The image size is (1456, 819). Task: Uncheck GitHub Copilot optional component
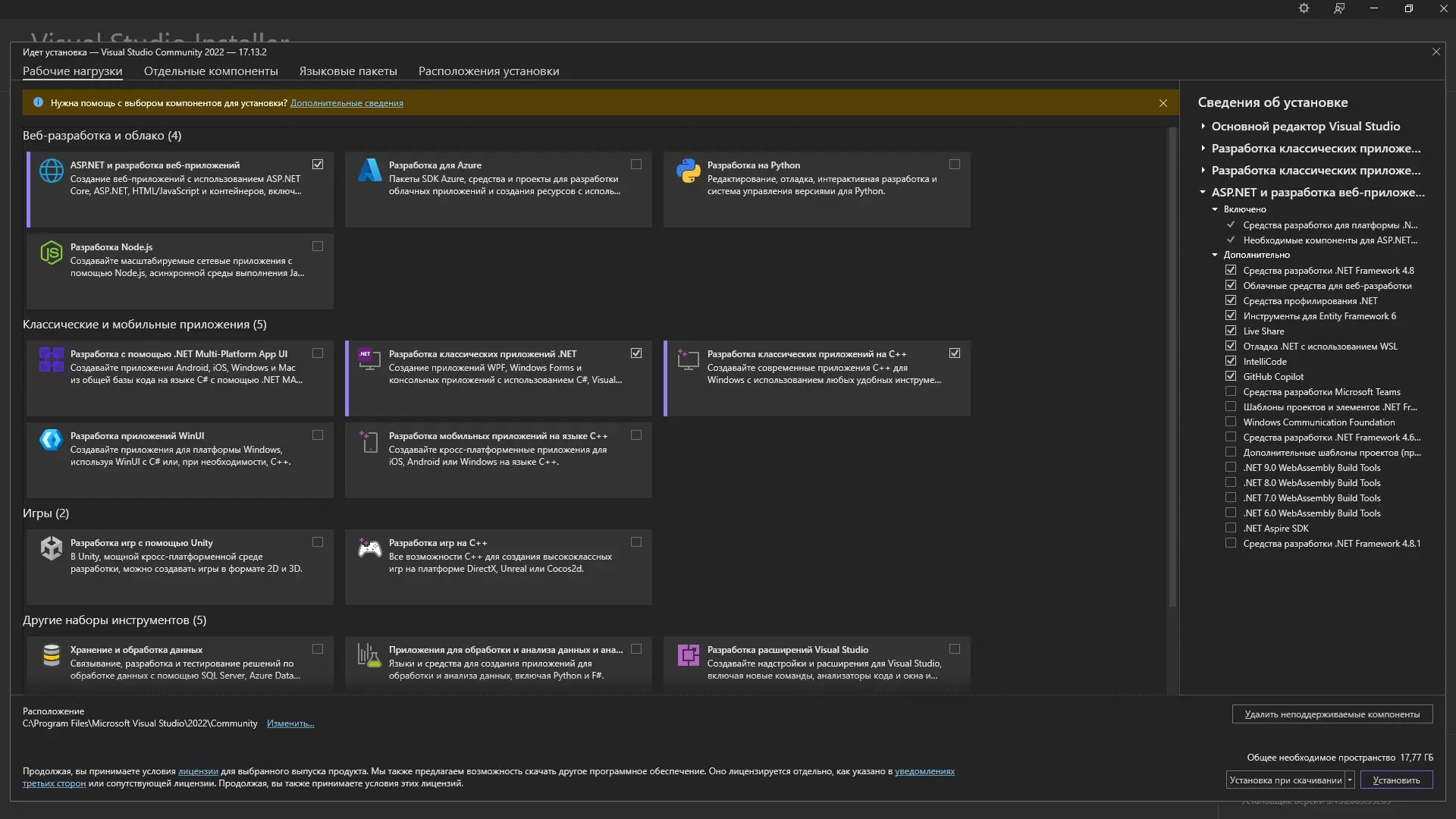(1231, 376)
